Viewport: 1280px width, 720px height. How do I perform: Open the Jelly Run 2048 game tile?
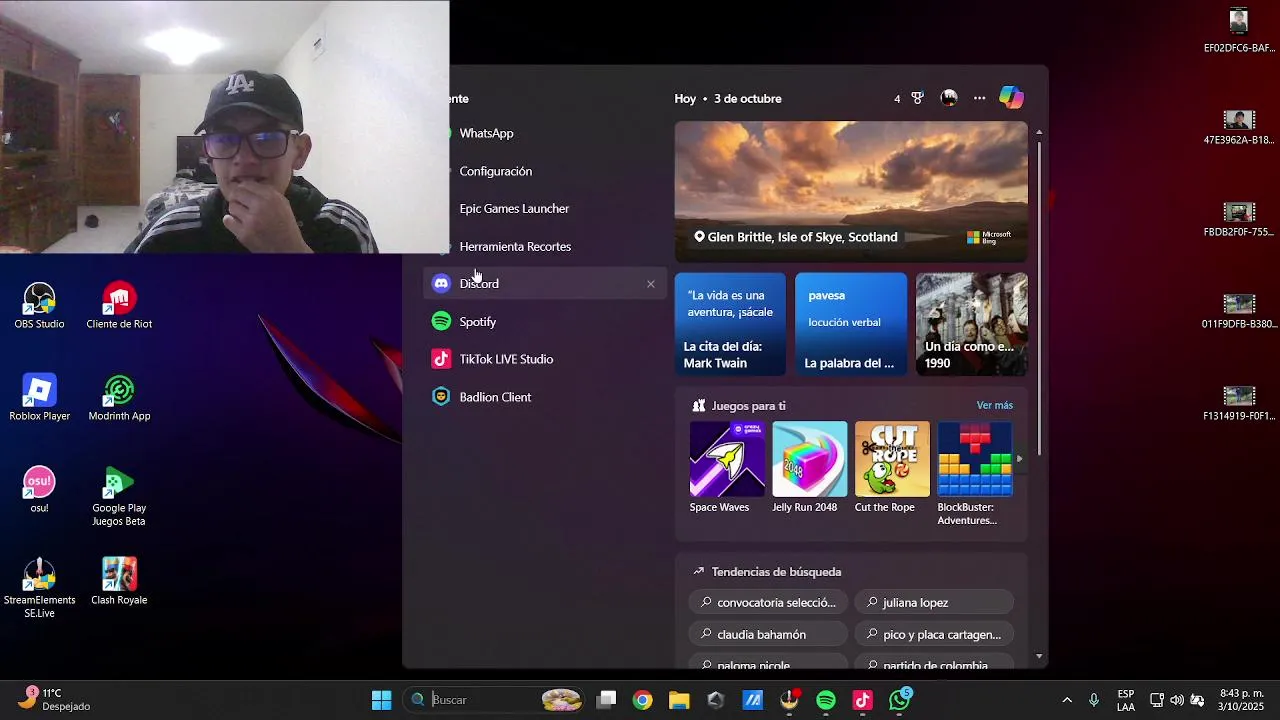coord(809,468)
